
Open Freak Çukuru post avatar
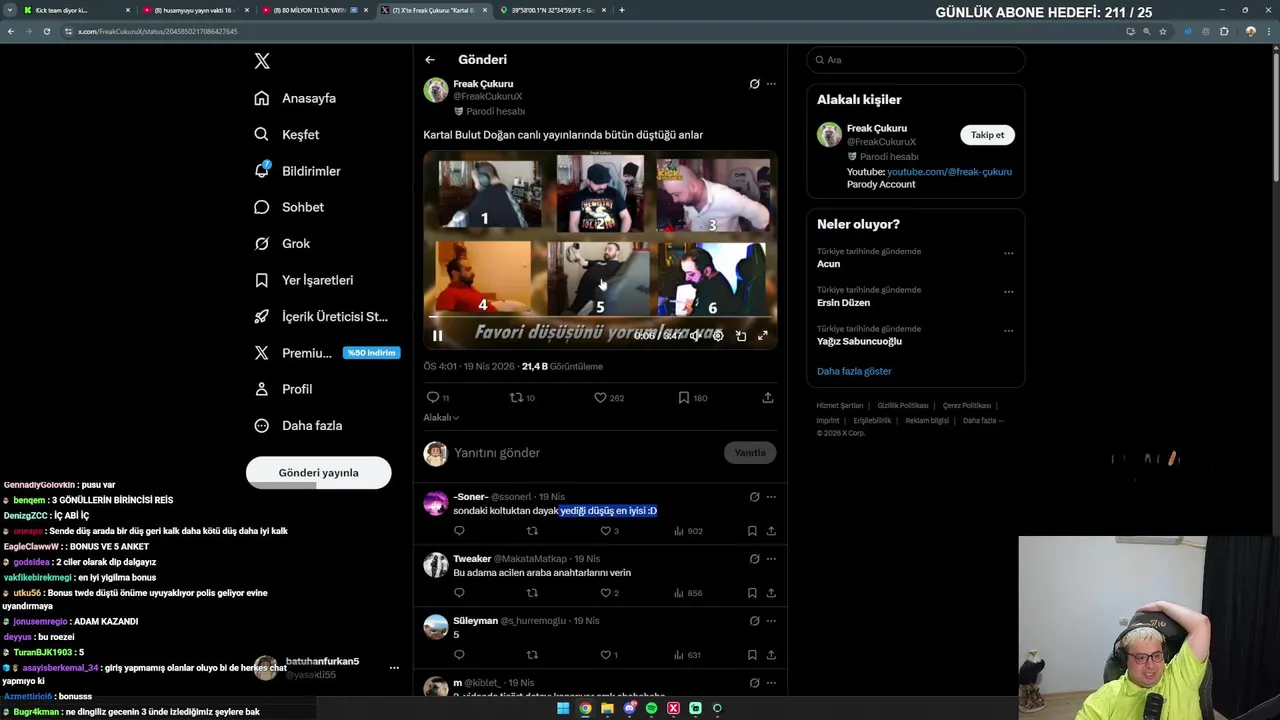436,90
